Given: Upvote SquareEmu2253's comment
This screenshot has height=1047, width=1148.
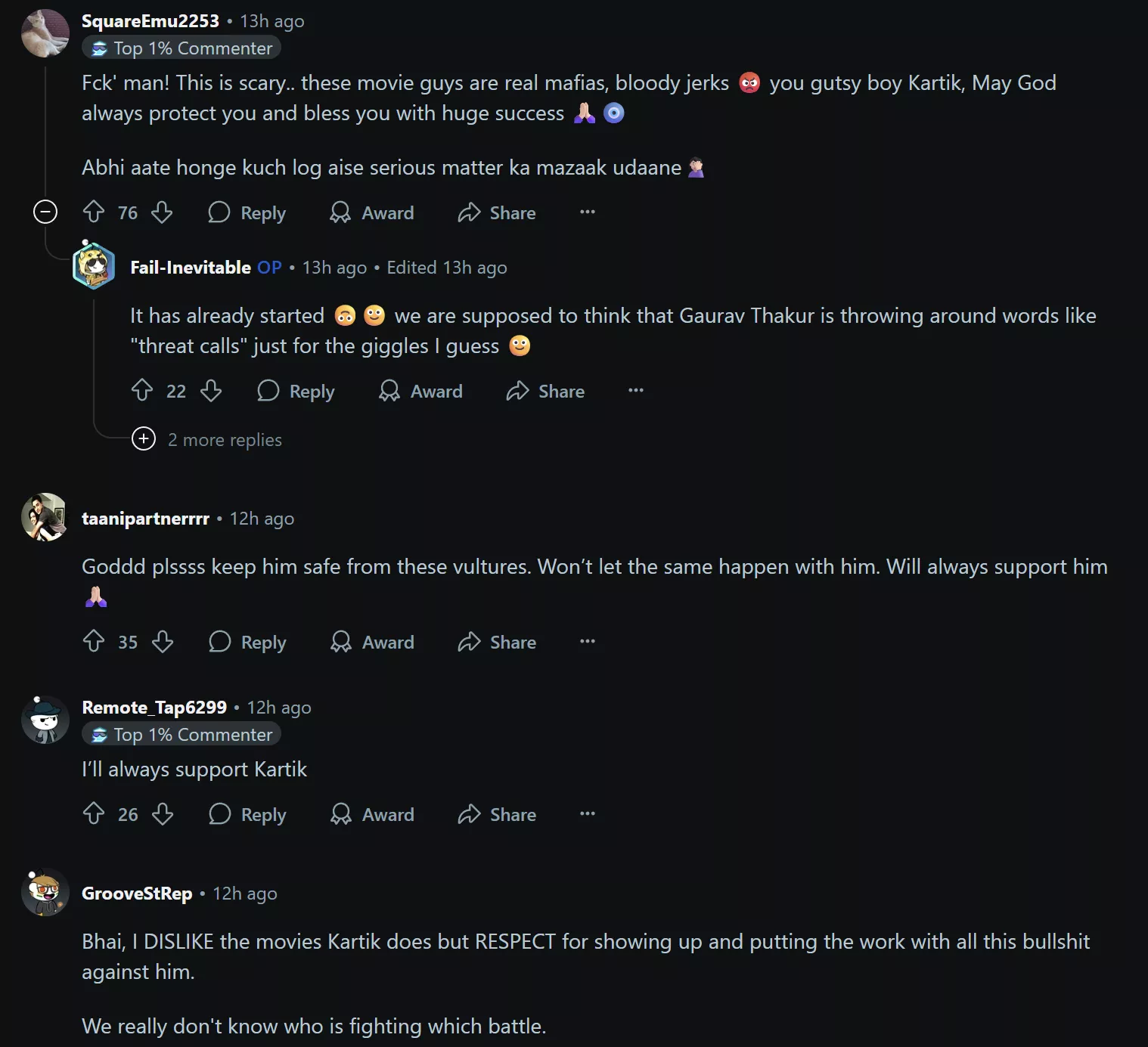Looking at the screenshot, I should (94, 212).
